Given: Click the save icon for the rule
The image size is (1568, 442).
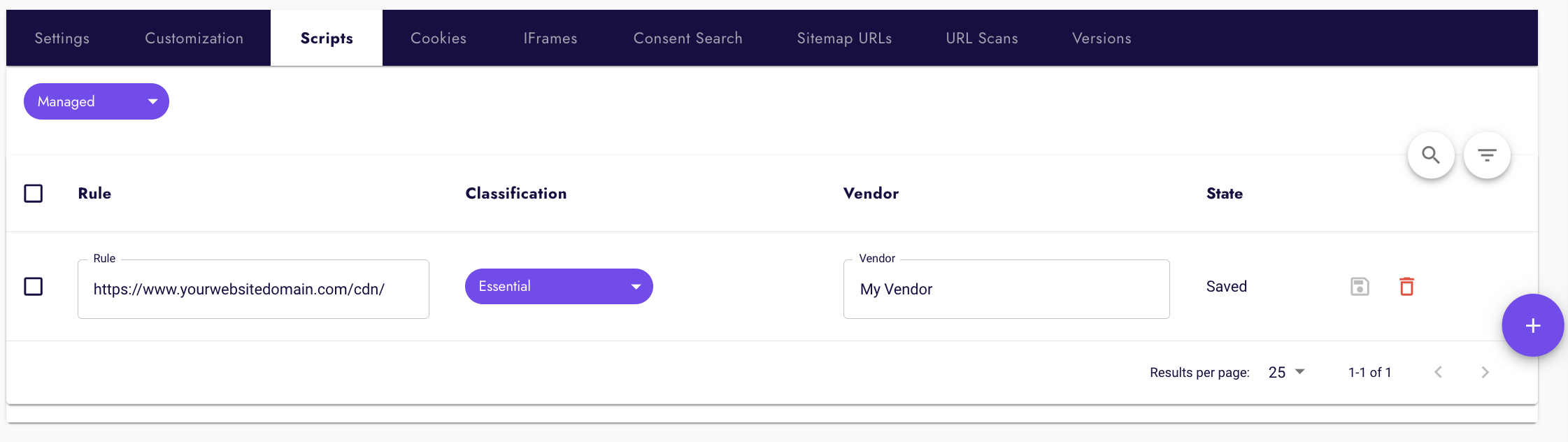Looking at the screenshot, I should coord(1360,287).
